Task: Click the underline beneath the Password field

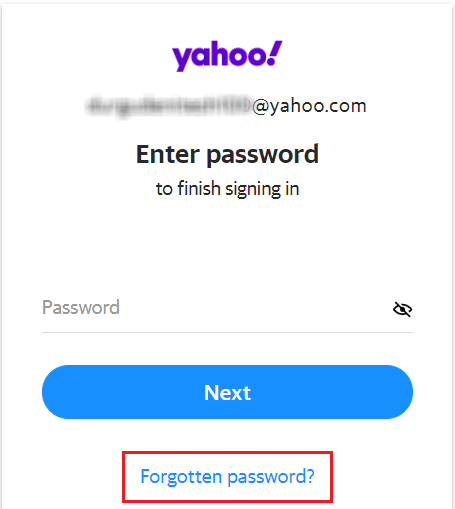Action: [227, 332]
